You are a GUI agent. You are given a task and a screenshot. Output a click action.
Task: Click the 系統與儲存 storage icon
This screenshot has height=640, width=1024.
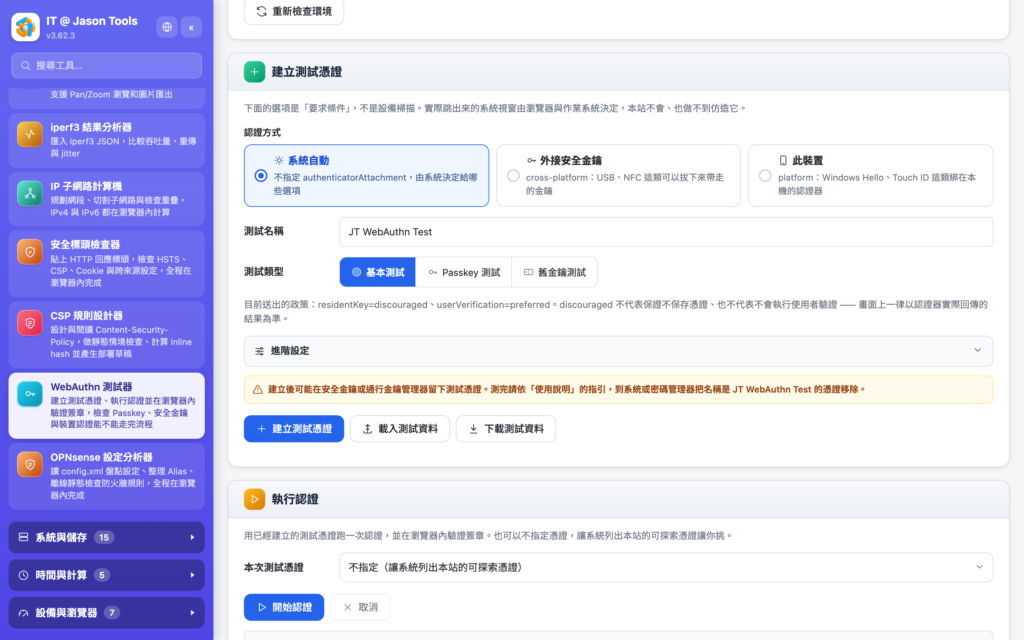click(24, 537)
